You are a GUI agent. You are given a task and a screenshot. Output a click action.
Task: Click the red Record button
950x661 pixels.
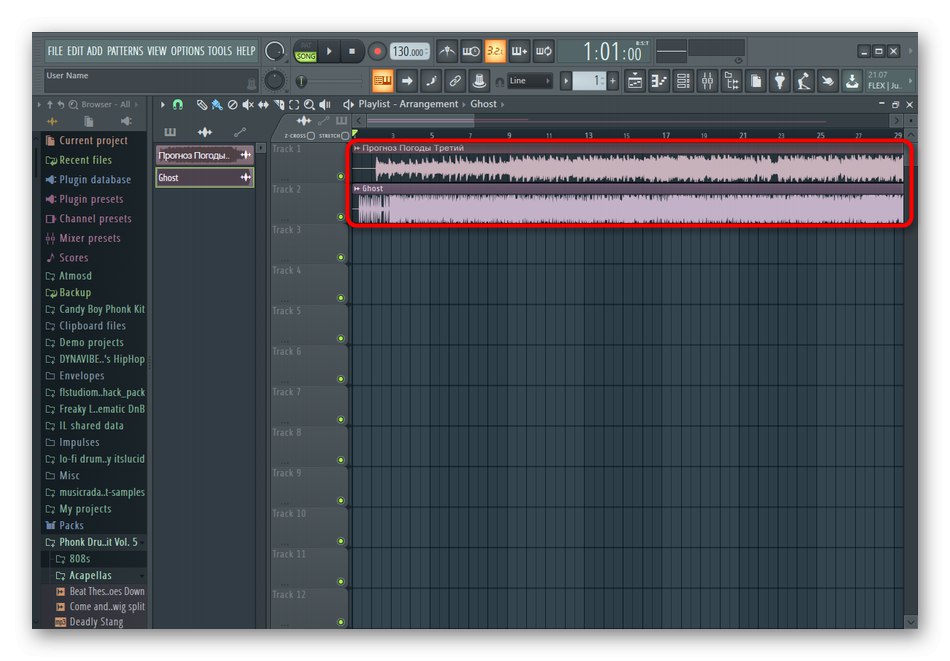point(377,51)
